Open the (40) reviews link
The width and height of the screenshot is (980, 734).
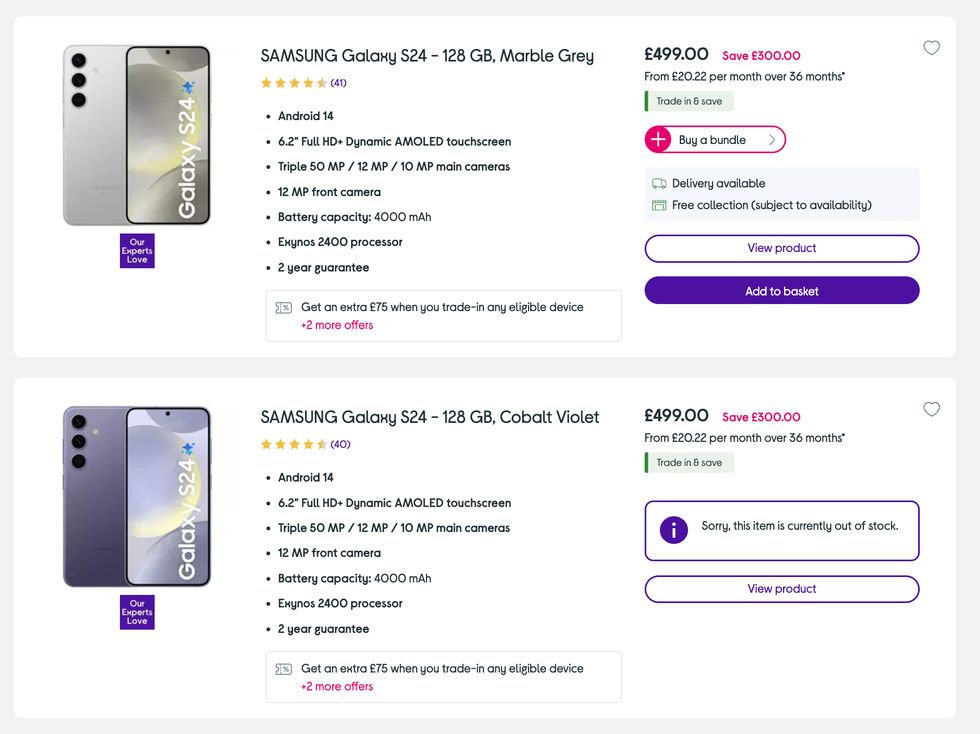click(338, 443)
